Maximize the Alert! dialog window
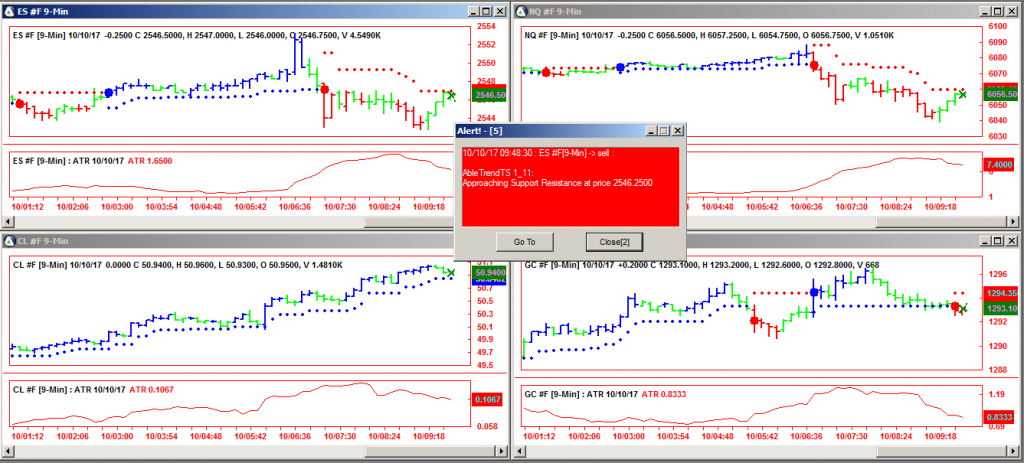Screen dimensions: 1024x463 point(664,131)
